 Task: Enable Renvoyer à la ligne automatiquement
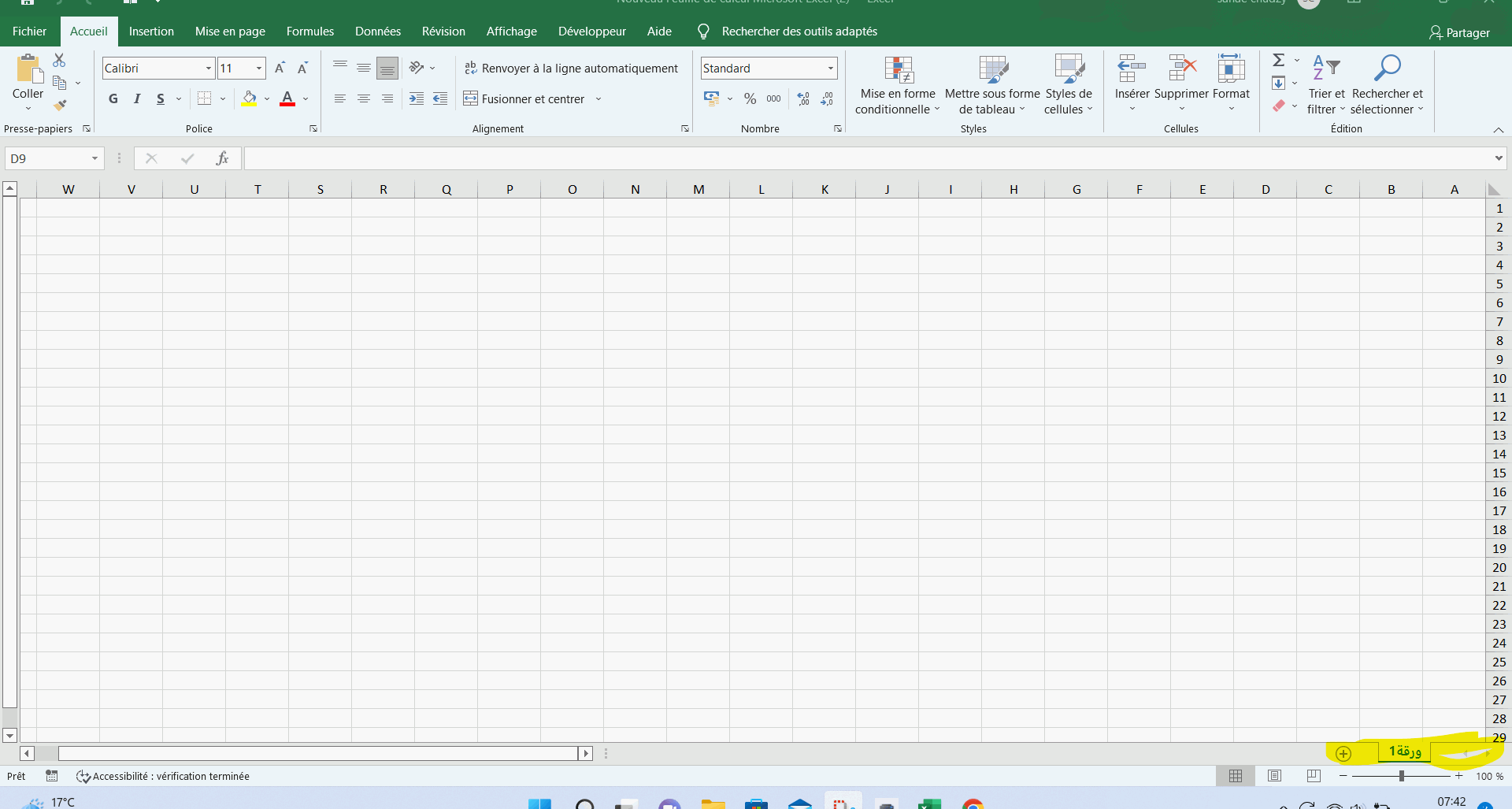coord(571,69)
